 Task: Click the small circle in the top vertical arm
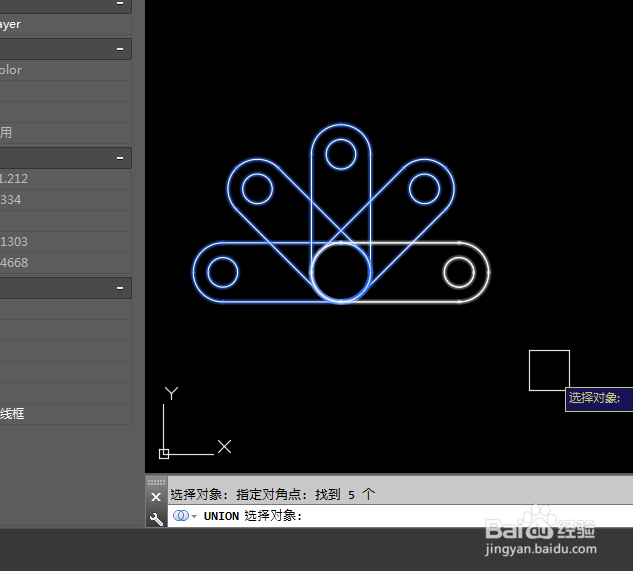[x=341, y=154]
